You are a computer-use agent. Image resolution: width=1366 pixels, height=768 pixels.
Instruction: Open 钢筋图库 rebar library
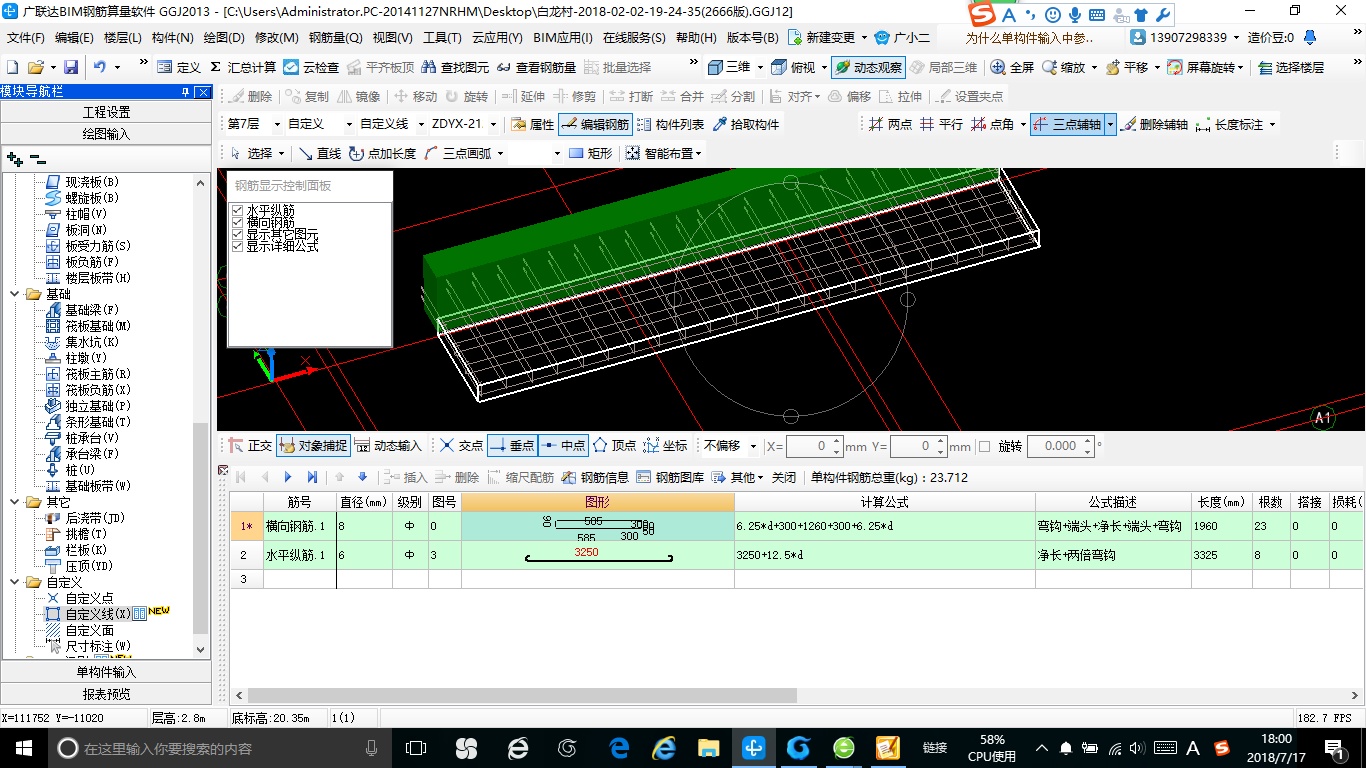(x=670, y=478)
